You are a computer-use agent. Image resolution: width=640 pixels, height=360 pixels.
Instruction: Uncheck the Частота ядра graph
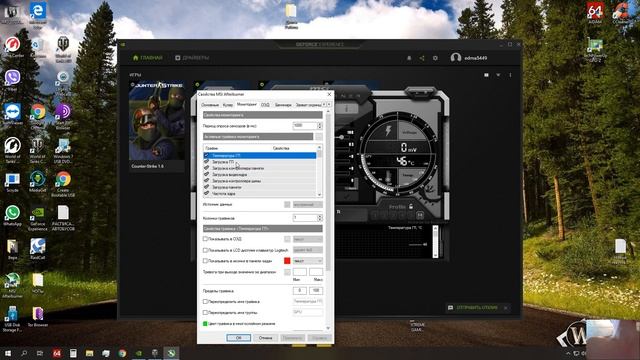tap(207, 193)
